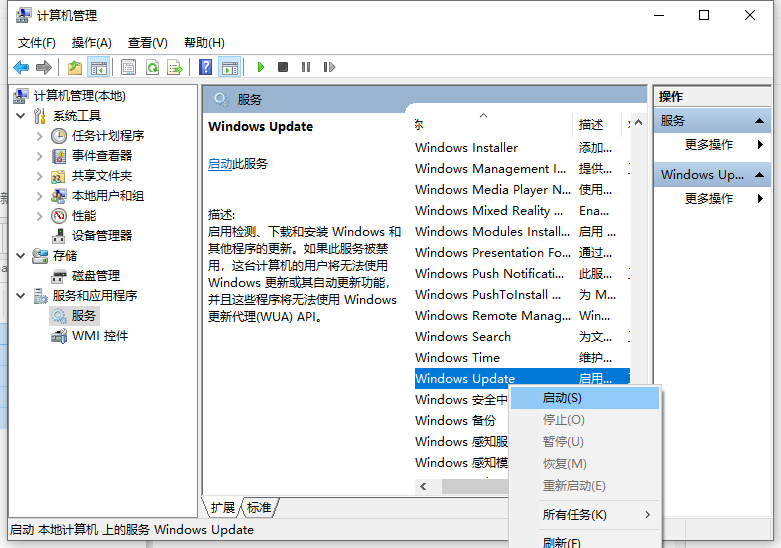Screen dimensions: 781x548
Task: Click the Export List toolbar icon
Action: 175,67
